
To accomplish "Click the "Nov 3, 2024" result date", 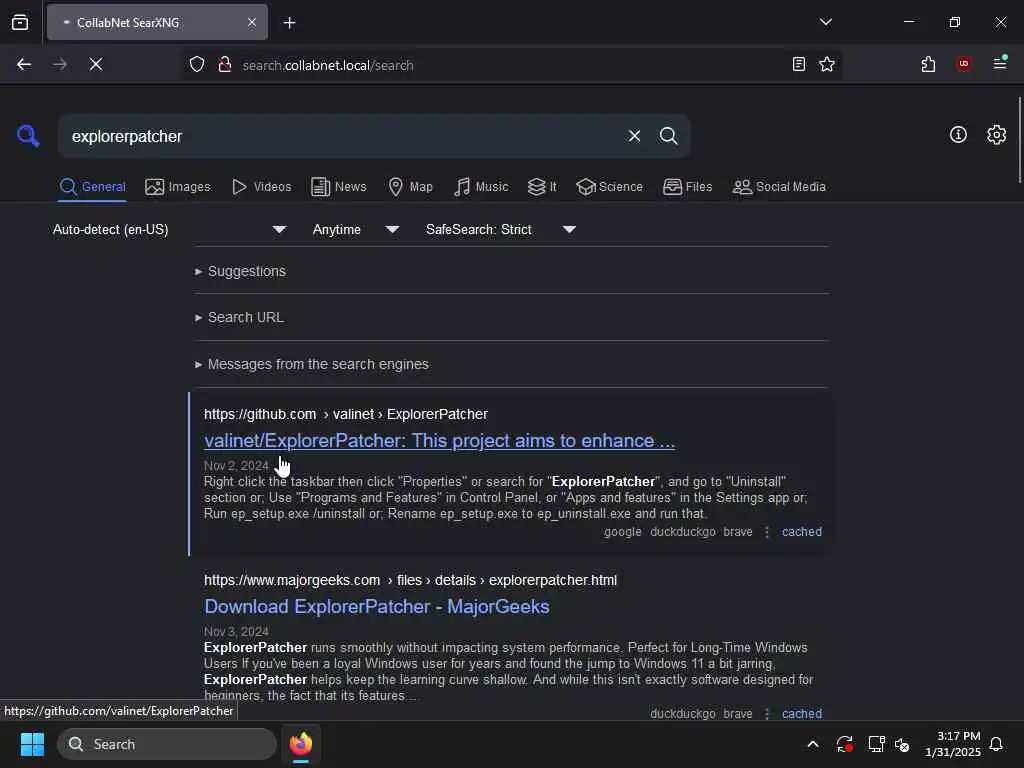I will (x=236, y=632).
